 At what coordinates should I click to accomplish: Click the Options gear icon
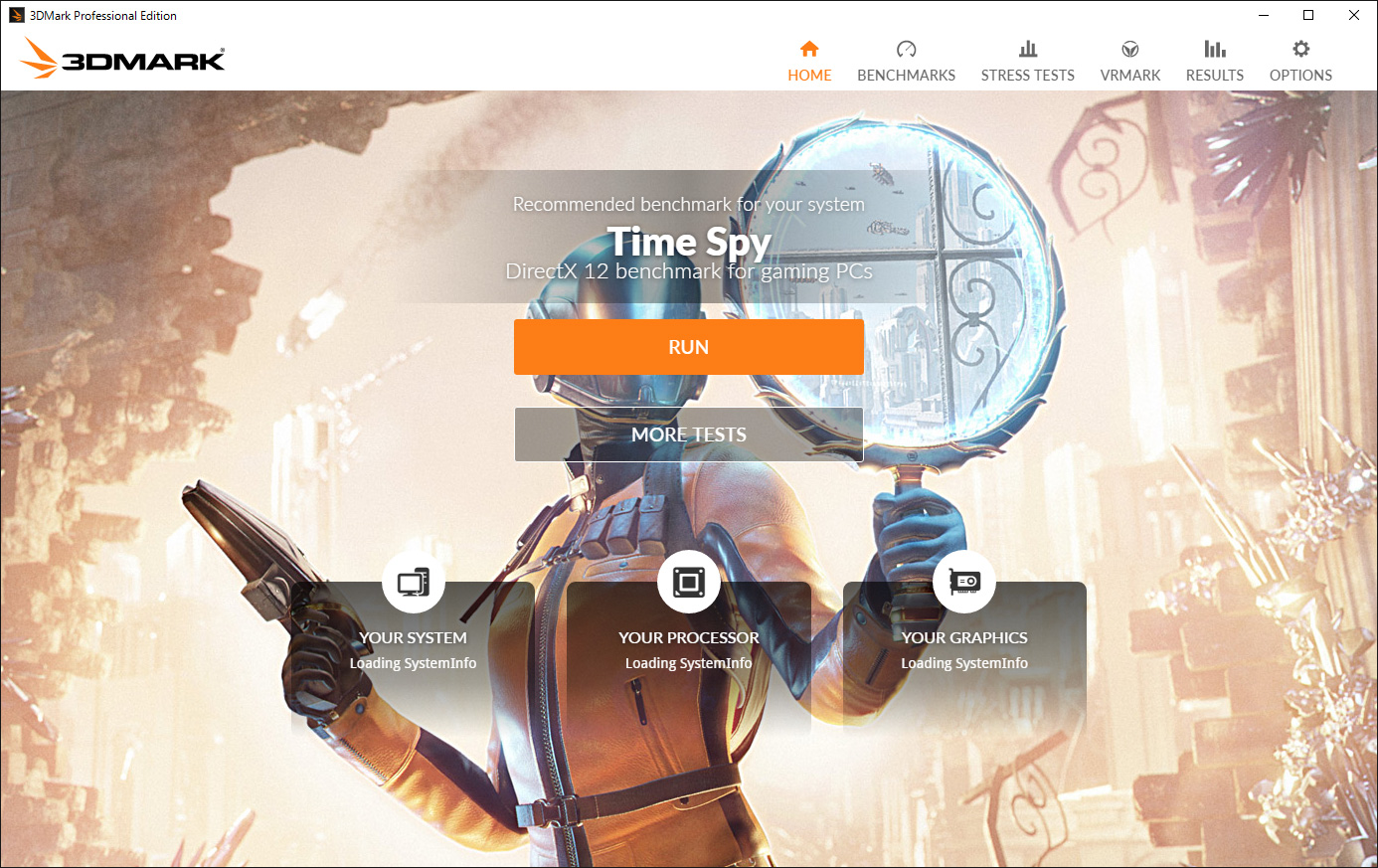pos(1300,49)
